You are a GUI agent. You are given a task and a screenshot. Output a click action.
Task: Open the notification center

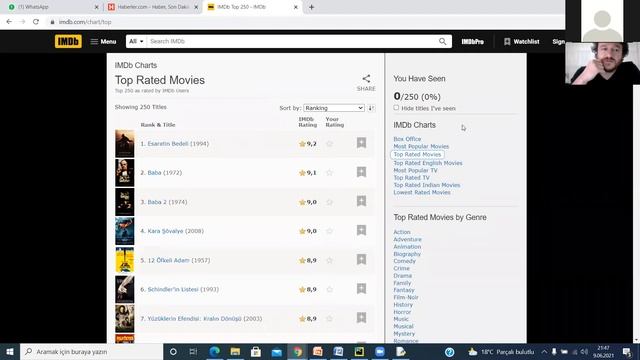click(627, 351)
